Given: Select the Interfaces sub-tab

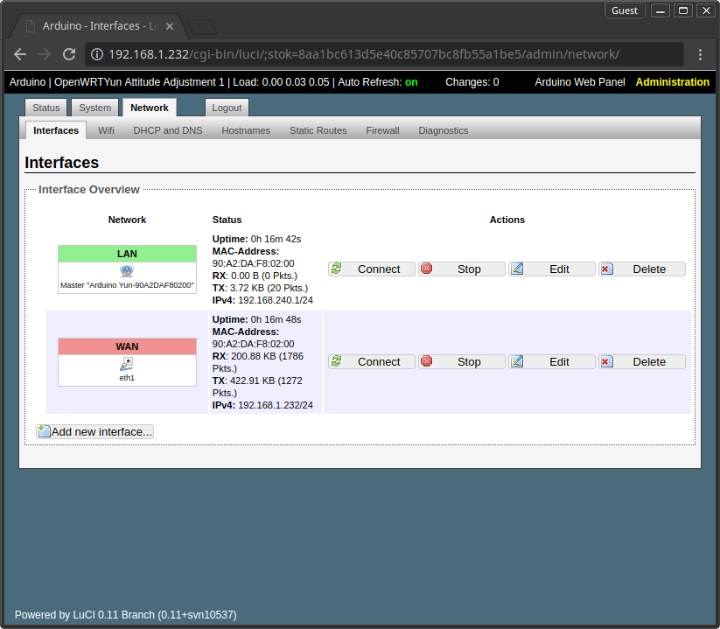Looking at the screenshot, I should tap(56, 130).
